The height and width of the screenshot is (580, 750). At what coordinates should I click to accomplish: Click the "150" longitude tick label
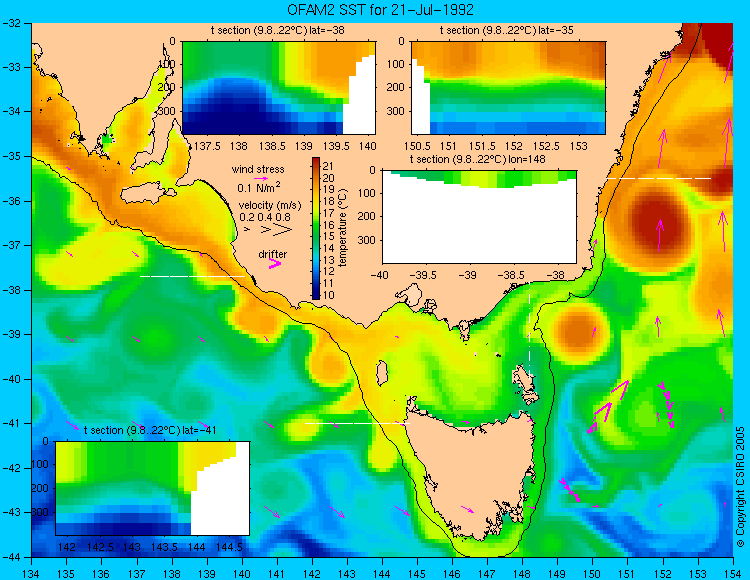tap(592, 573)
